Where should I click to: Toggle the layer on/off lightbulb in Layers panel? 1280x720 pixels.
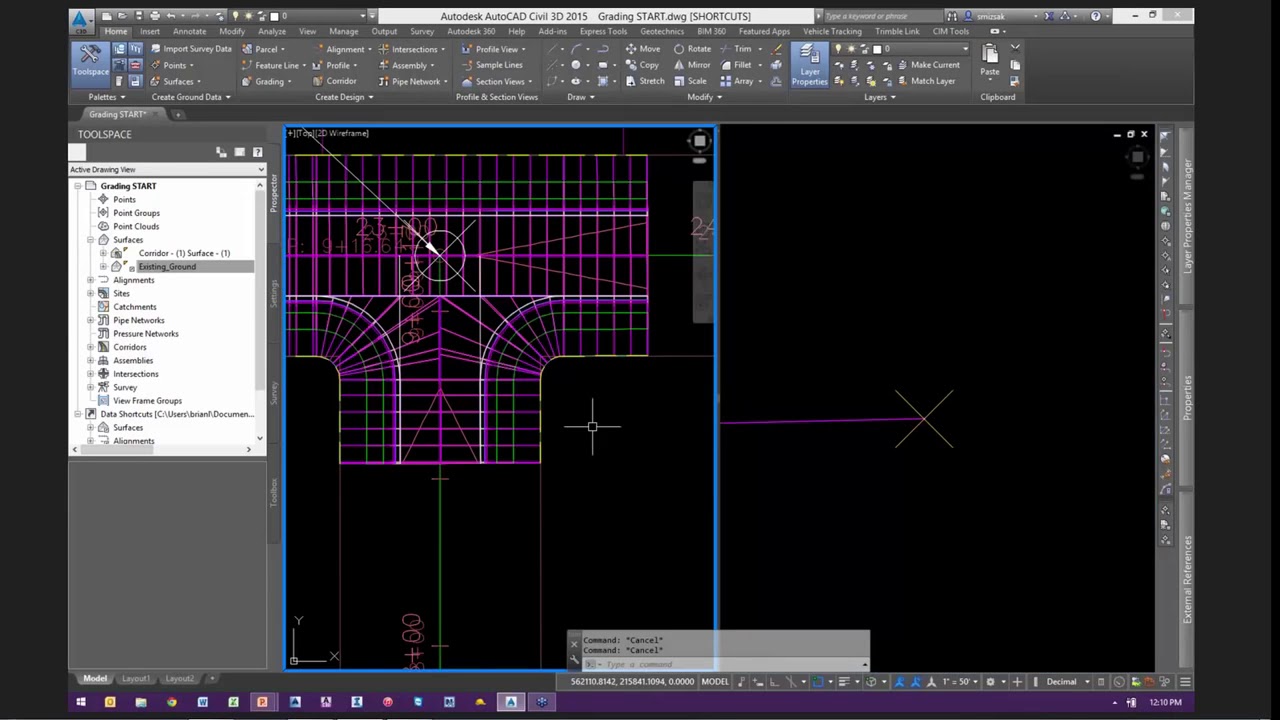(840, 49)
